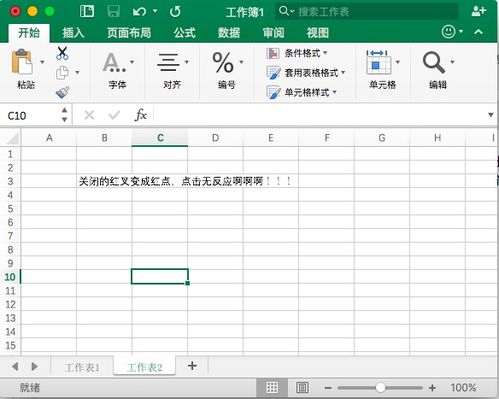Click the Cell Styles (单元格样式) icon
Screen dimensions: 499x399
click(x=273, y=92)
